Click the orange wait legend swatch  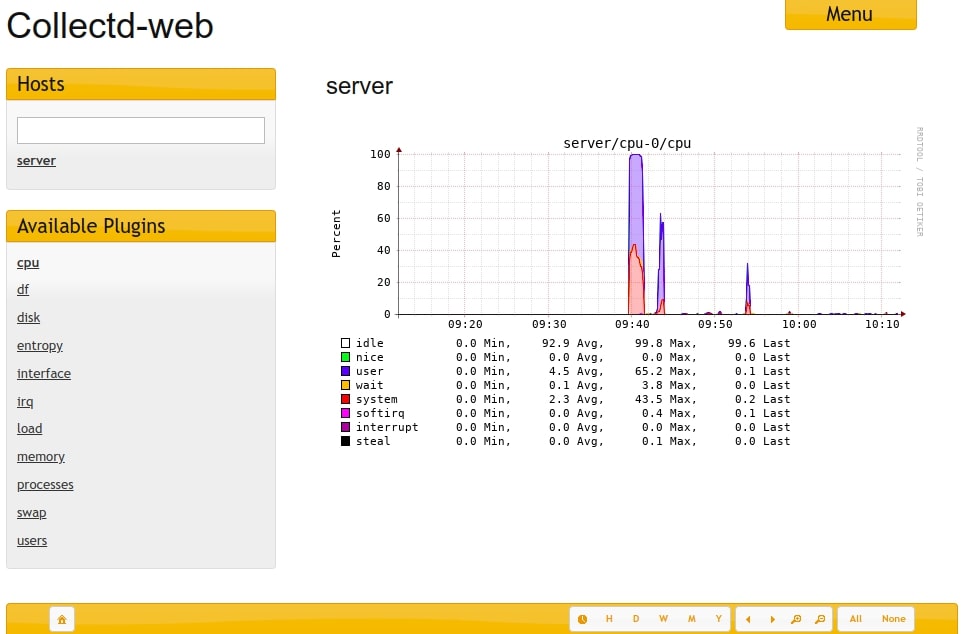pyautogui.click(x=345, y=385)
